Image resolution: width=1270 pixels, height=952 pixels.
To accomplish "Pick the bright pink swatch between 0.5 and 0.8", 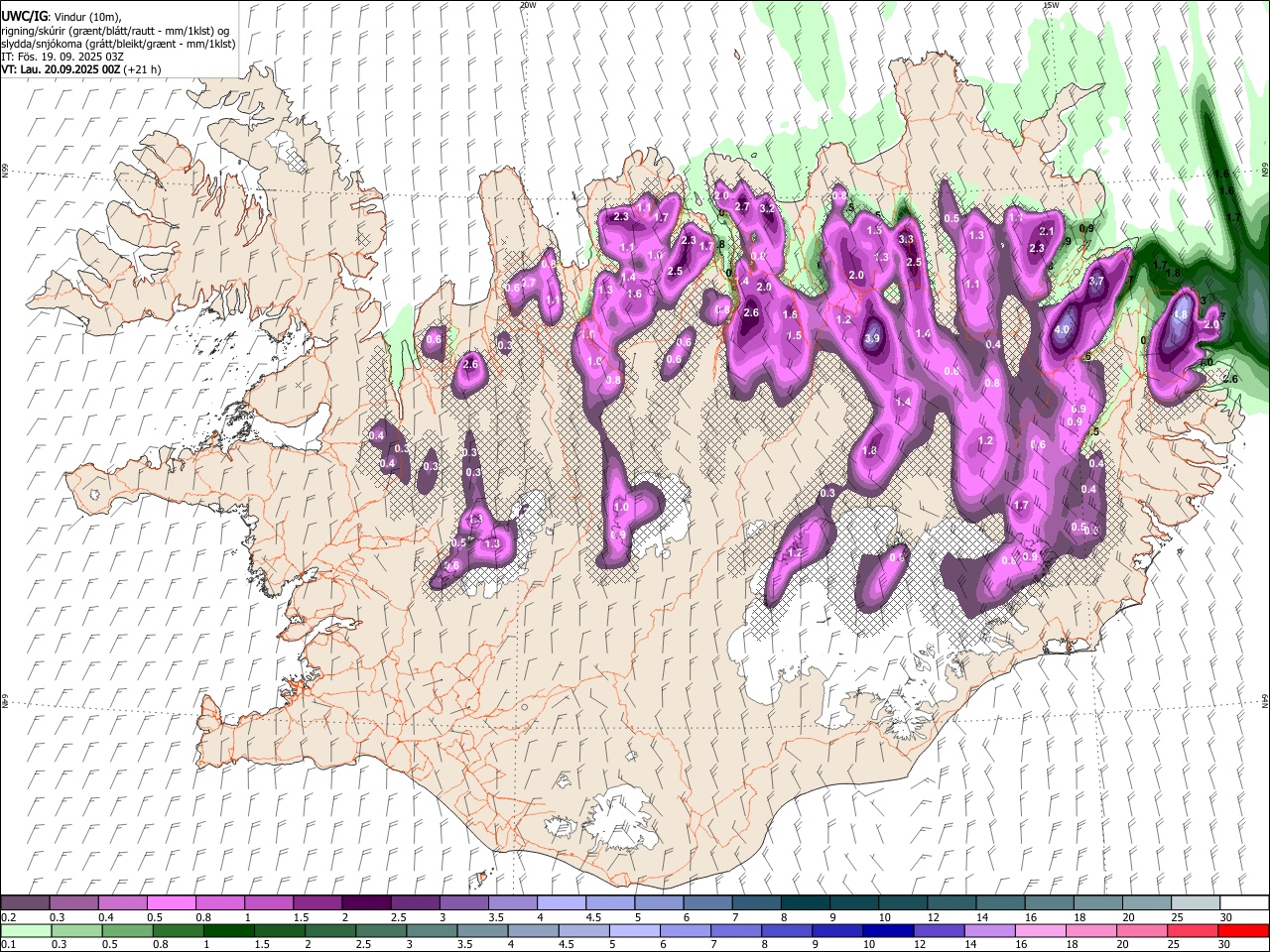I will [x=172, y=903].
